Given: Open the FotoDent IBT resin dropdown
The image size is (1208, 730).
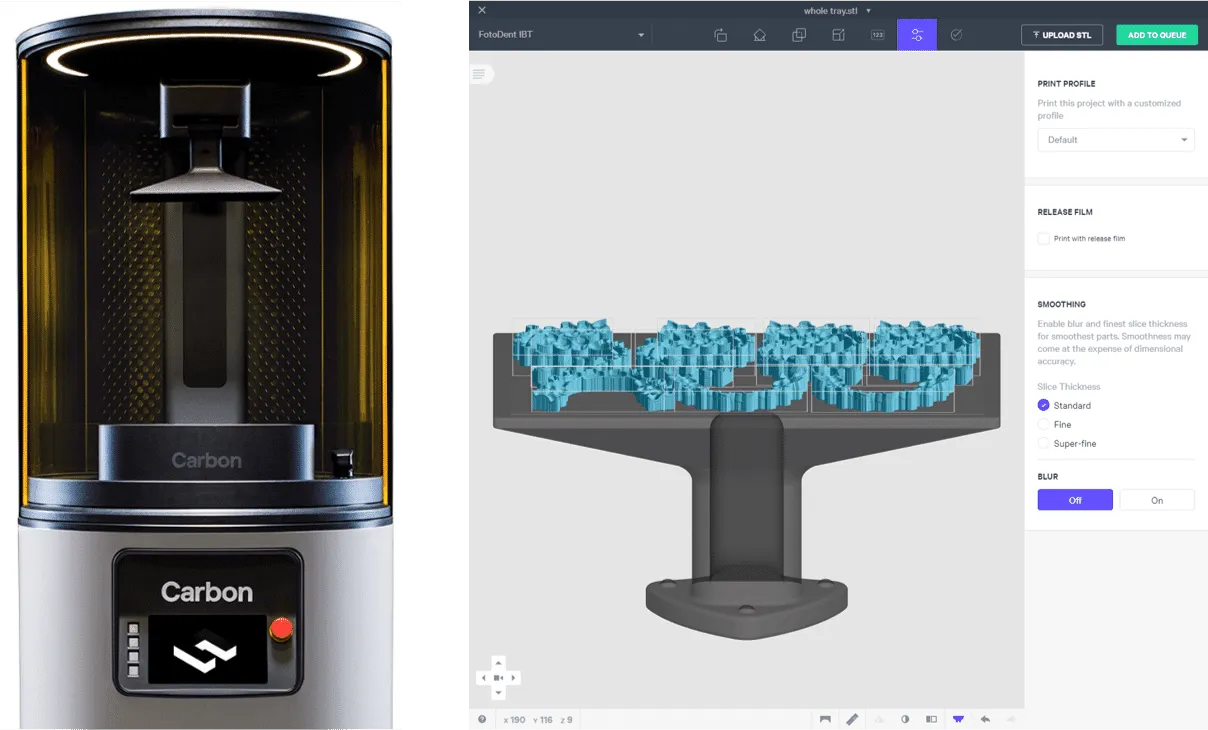Looking at the screenshot, I should (561, 35).
